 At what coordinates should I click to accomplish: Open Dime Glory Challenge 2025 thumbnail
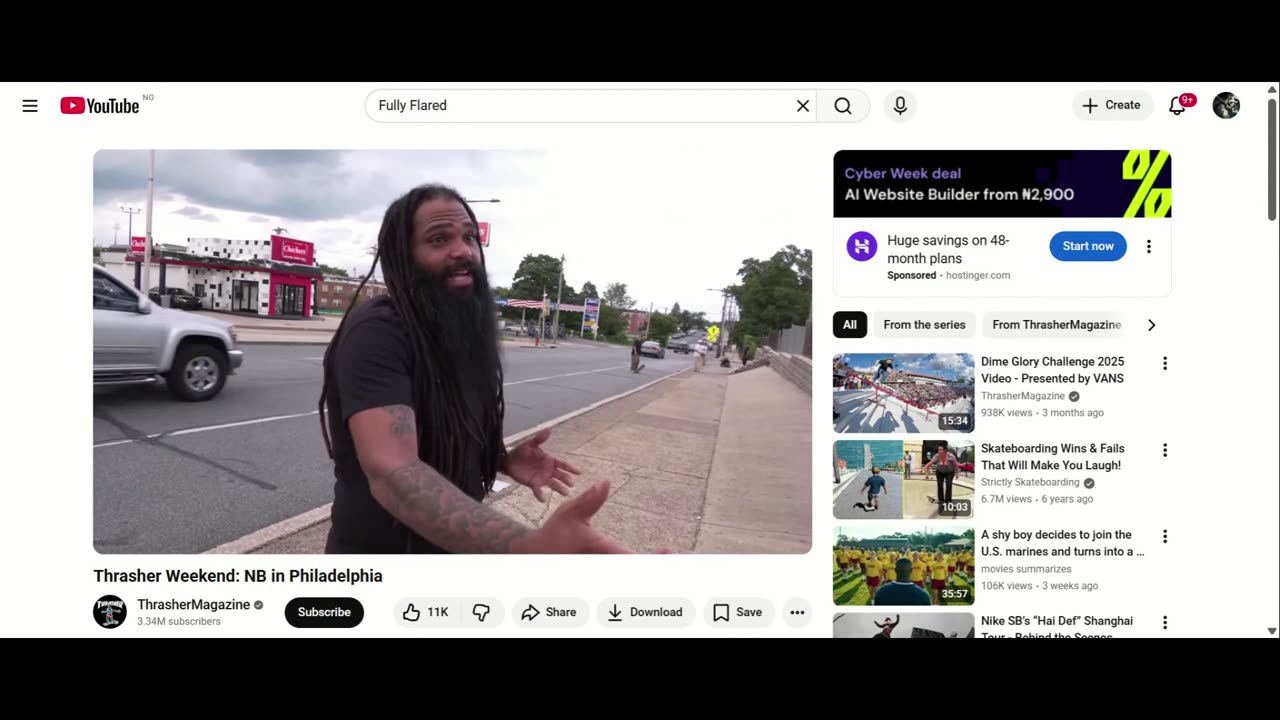[903, 393]
